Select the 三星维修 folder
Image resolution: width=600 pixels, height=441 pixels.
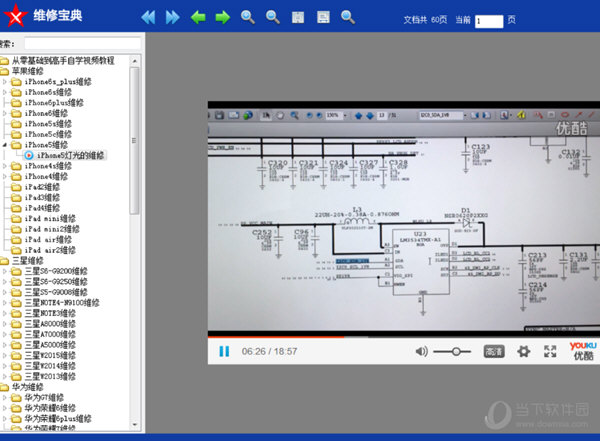[x=28, y=261]
